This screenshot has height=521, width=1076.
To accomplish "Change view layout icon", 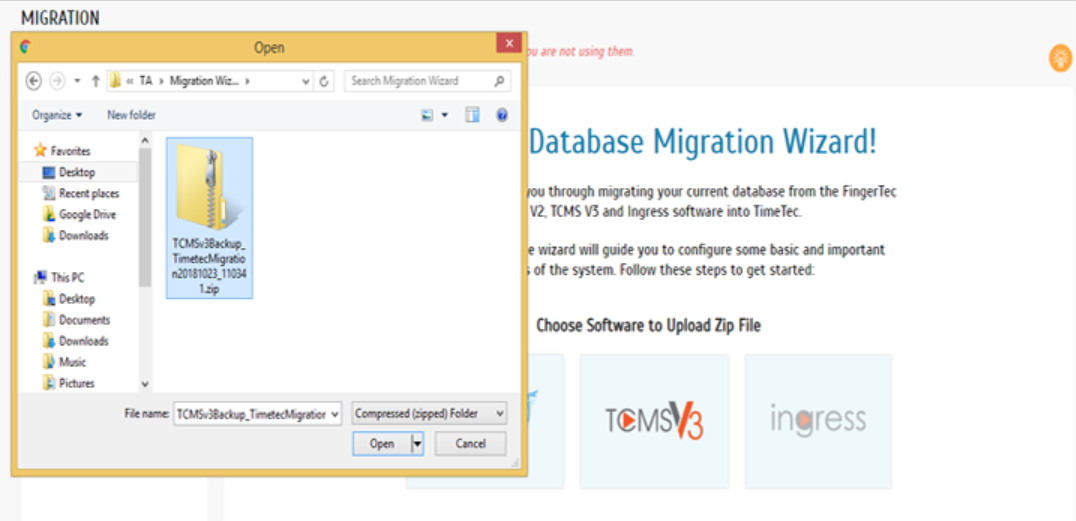I will pyautogui.click(x=428, y=115).
